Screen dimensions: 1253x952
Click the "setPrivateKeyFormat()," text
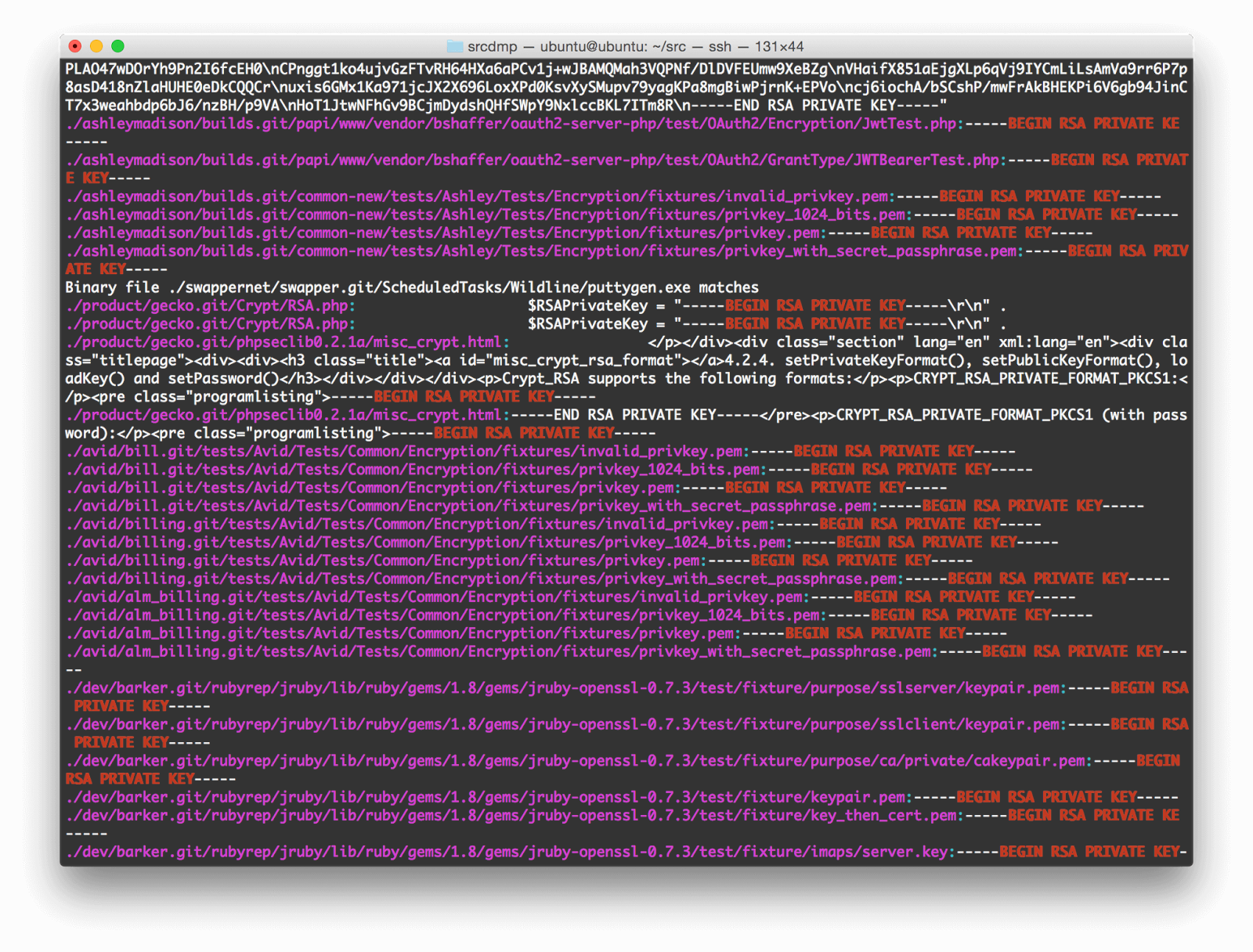(x=879, y=360)
